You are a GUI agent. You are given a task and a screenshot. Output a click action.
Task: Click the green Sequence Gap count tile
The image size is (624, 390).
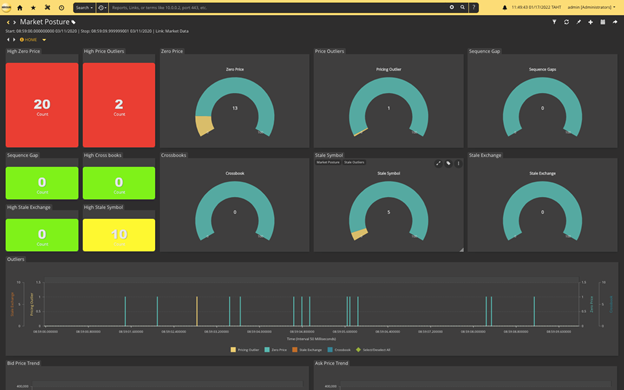coord(42,183)
